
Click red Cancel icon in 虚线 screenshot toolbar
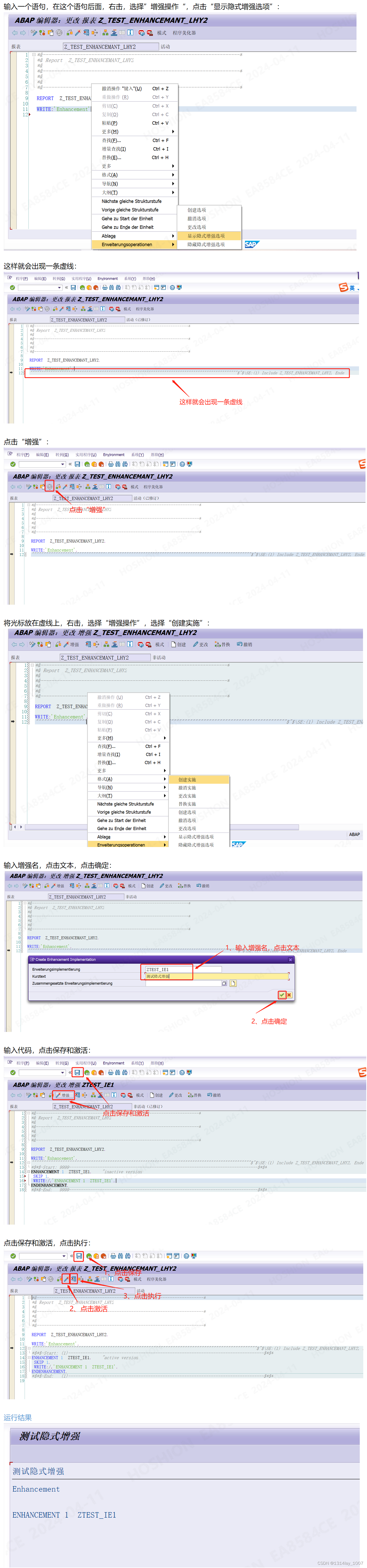coord(96,287)
